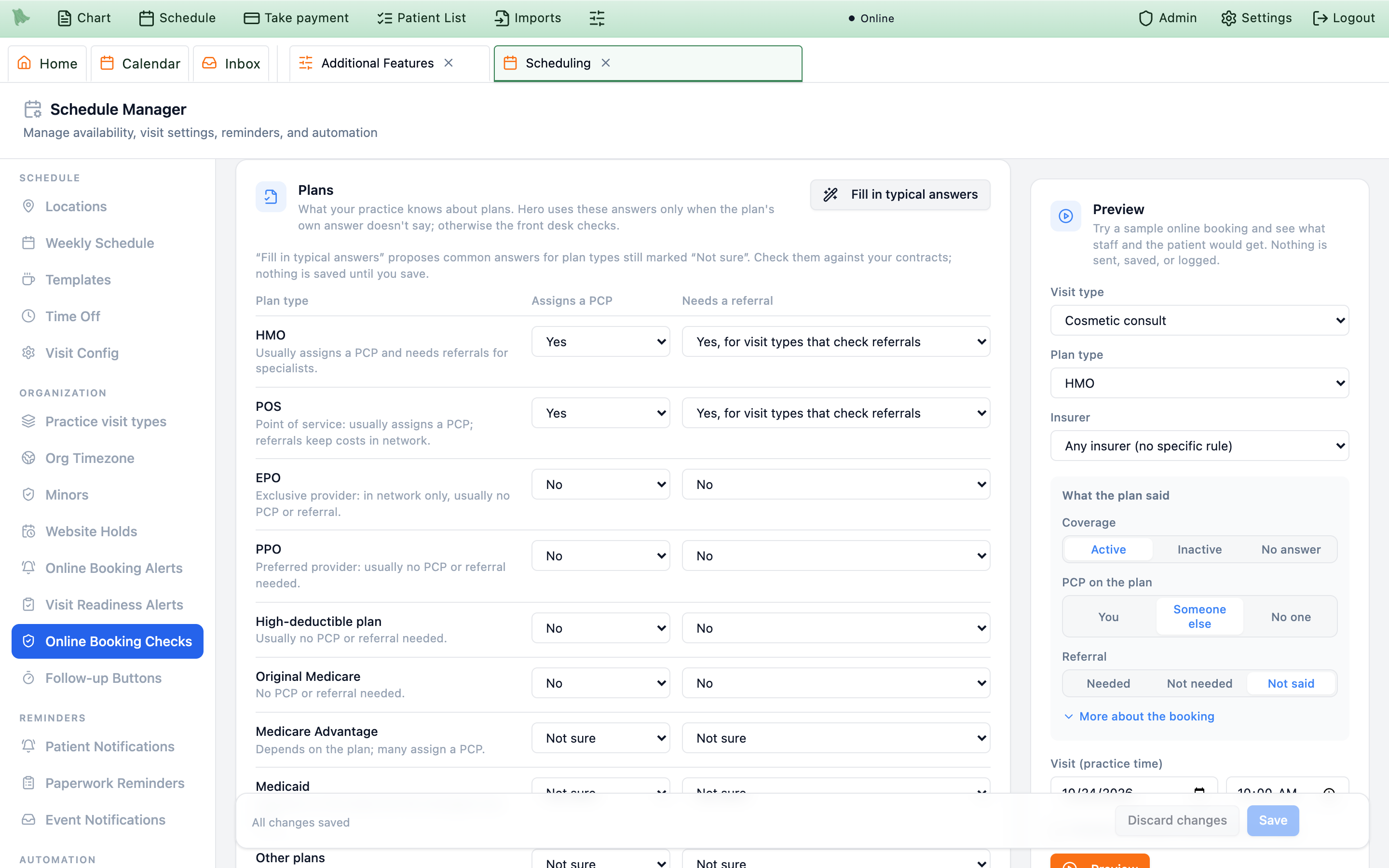Set Referral to Not needed
The width and height of the screenshot is (1389, 868).
coord(1199,683)
